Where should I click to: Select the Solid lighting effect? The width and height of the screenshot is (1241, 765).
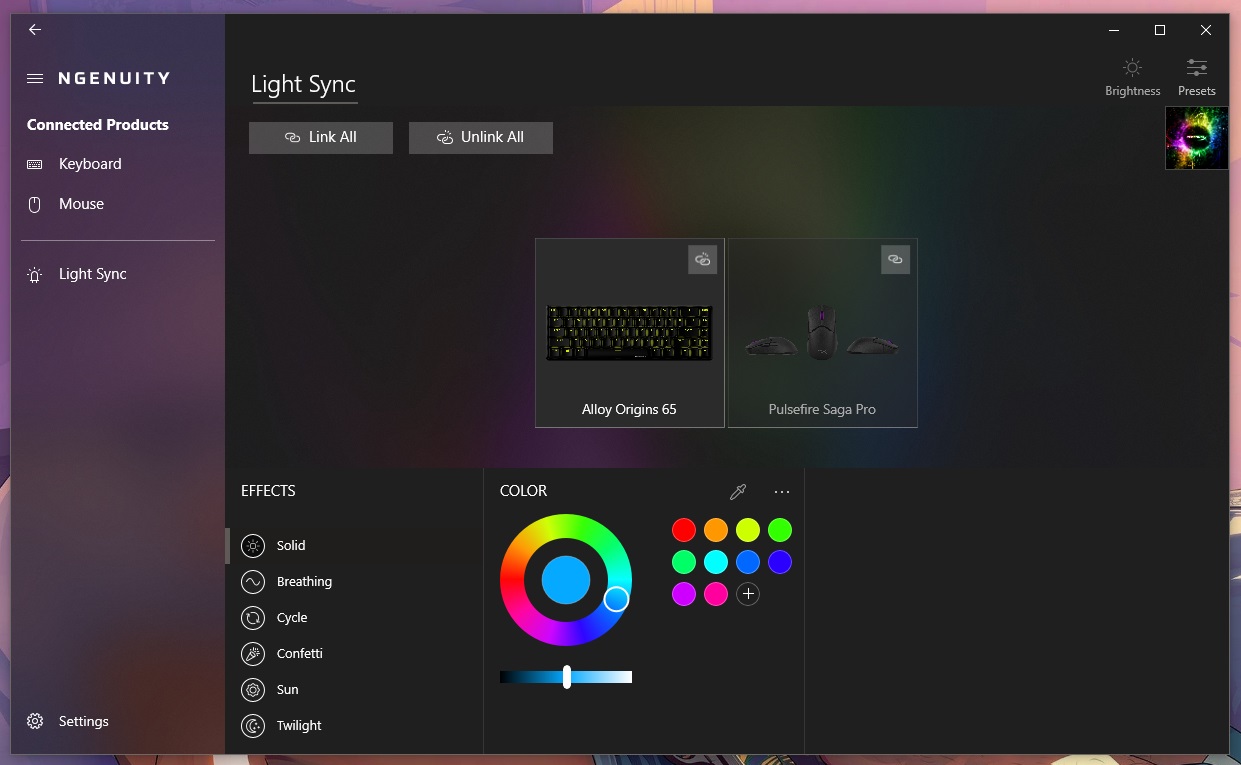pos(291,546)
